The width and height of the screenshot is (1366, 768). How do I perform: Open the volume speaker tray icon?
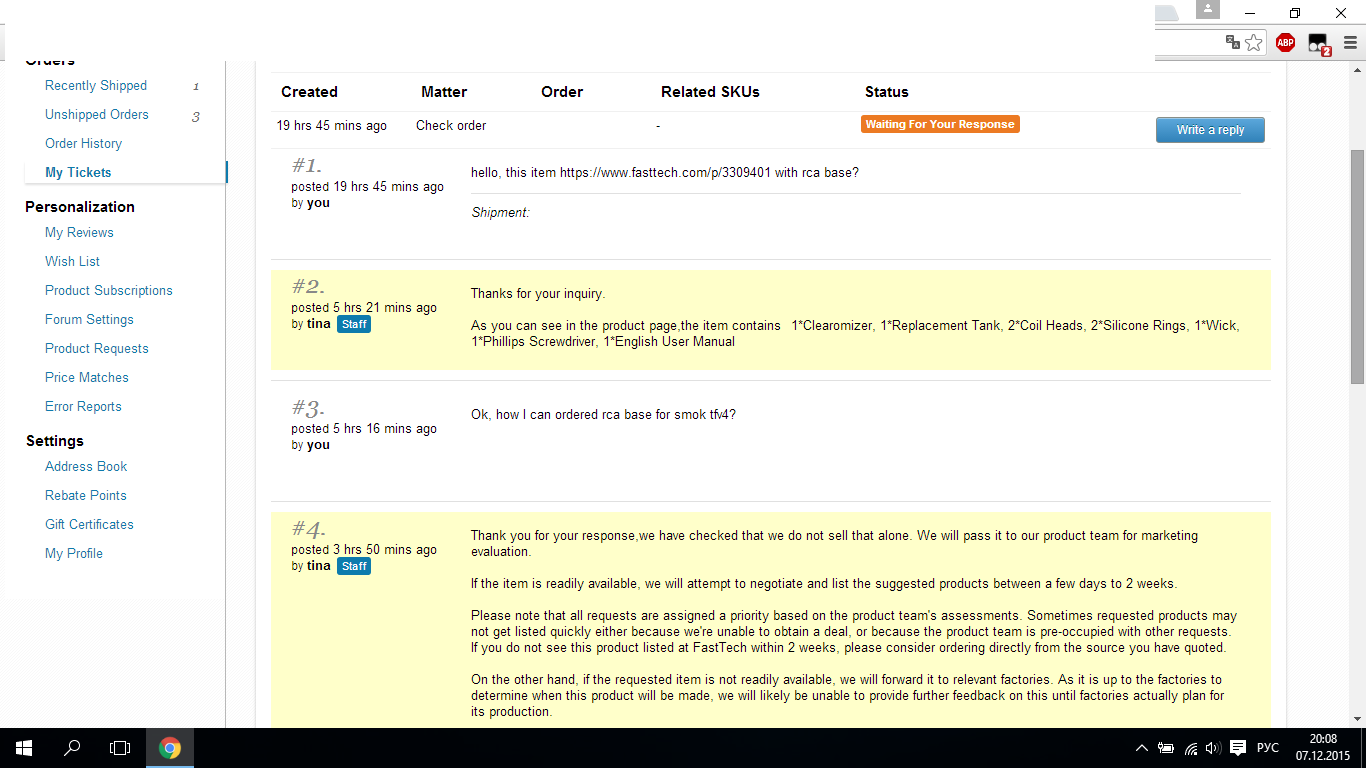pos(1213,748)
